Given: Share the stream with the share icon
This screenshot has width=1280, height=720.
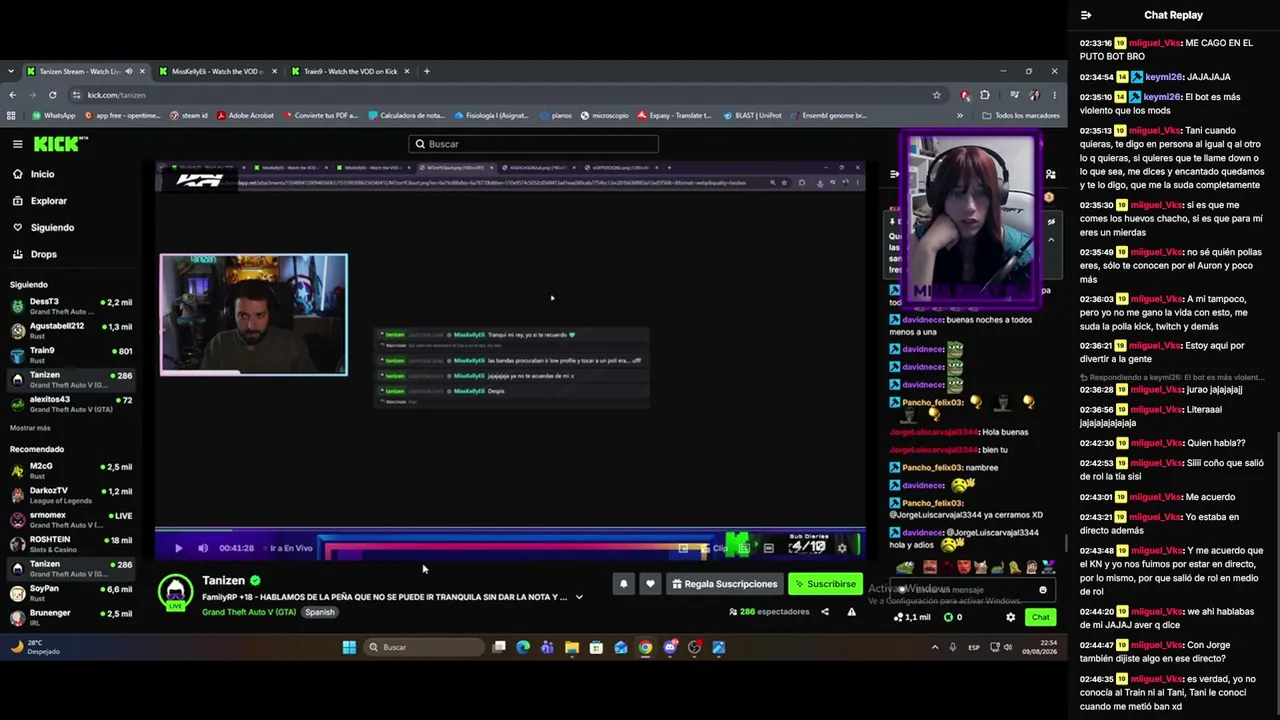Looking at the screenshot, I should (825, 612).
